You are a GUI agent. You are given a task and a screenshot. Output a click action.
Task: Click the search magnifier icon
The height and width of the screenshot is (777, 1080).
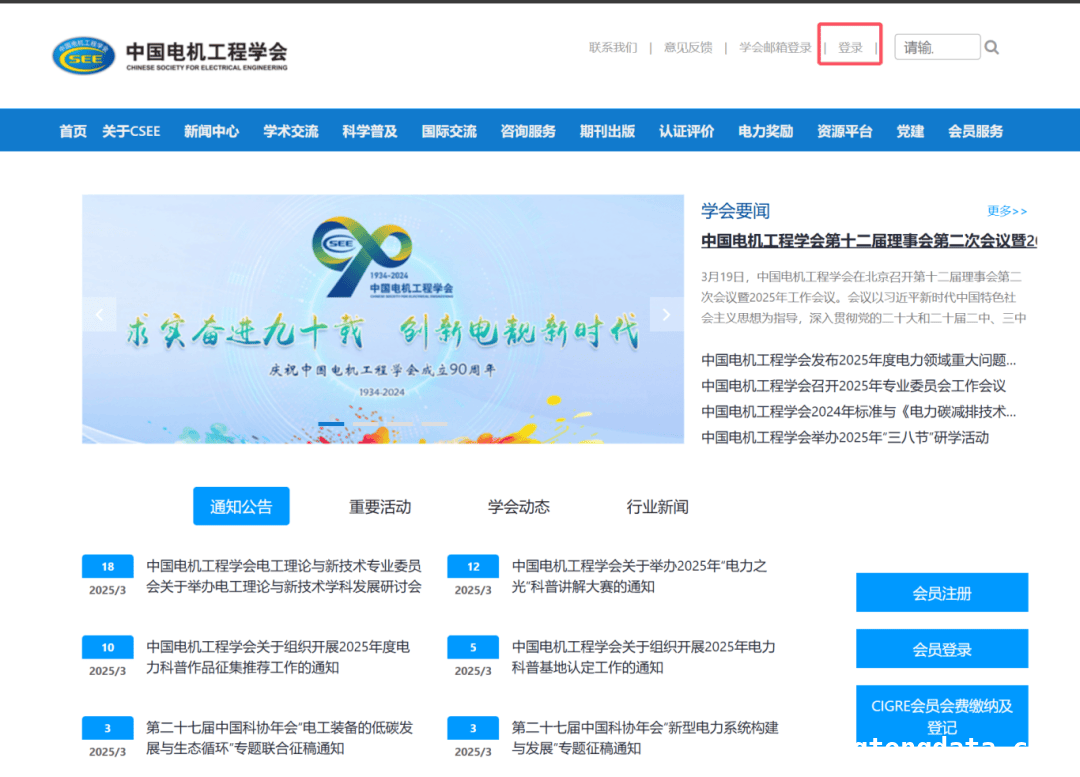(x=991, y=47)
